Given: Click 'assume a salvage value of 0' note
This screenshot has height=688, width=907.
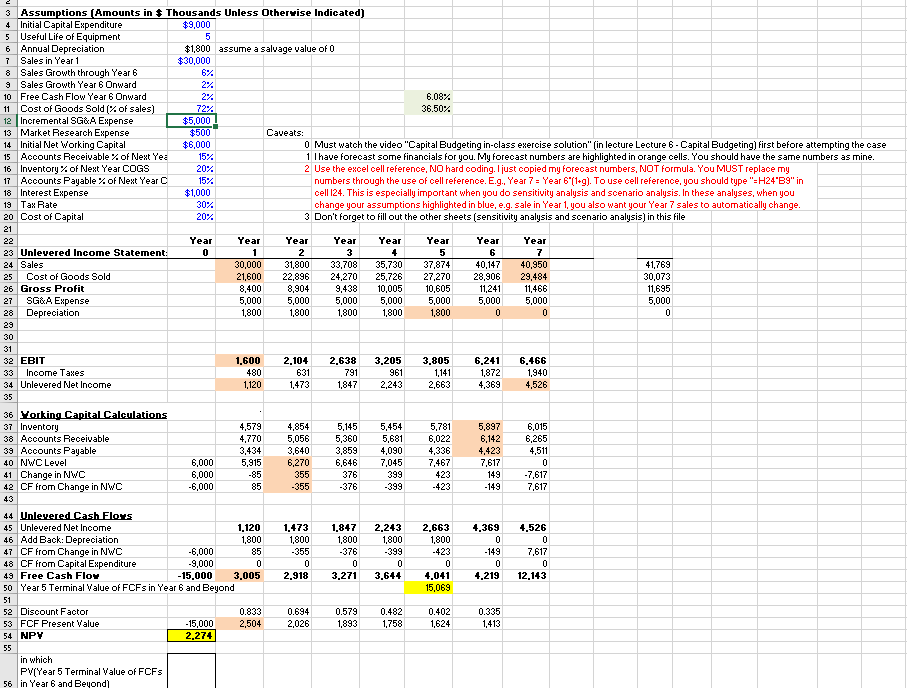Looking at the screenshot, I should point(276,49).
